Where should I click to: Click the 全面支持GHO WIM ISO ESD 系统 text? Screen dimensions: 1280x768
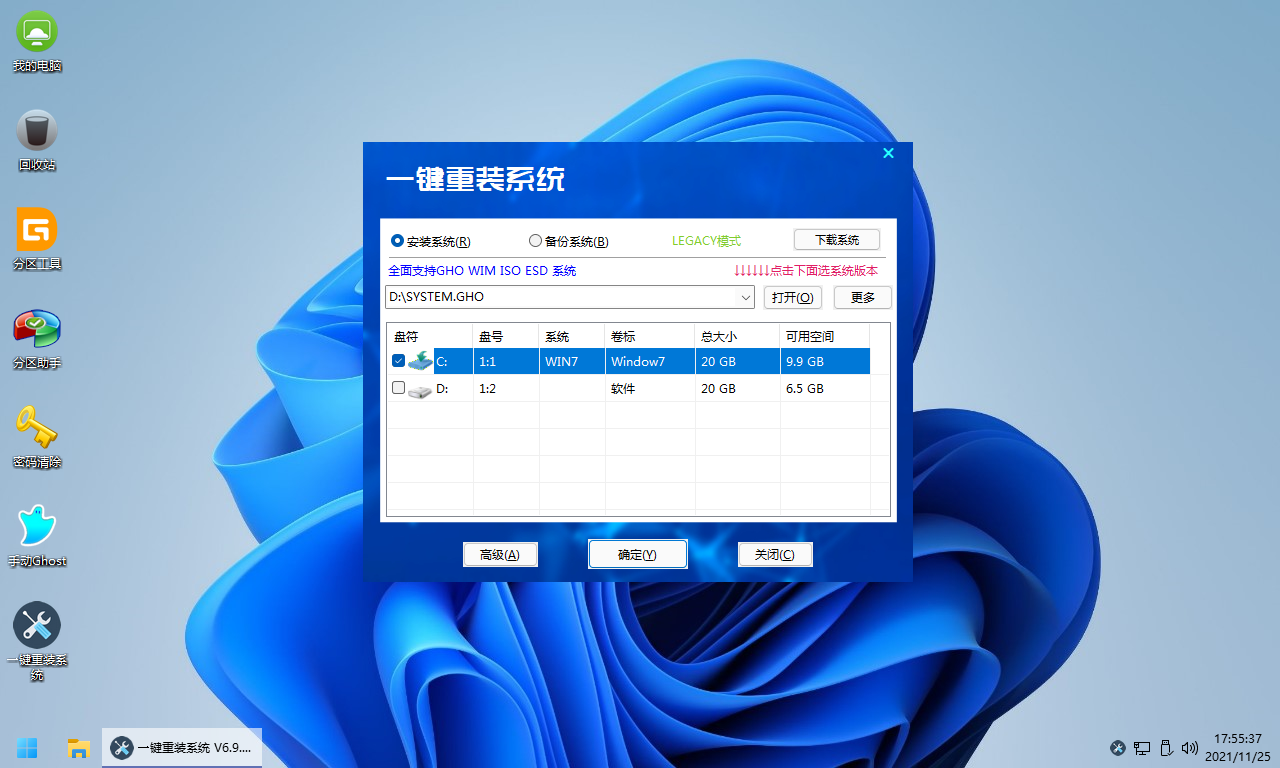click(482, 271)
